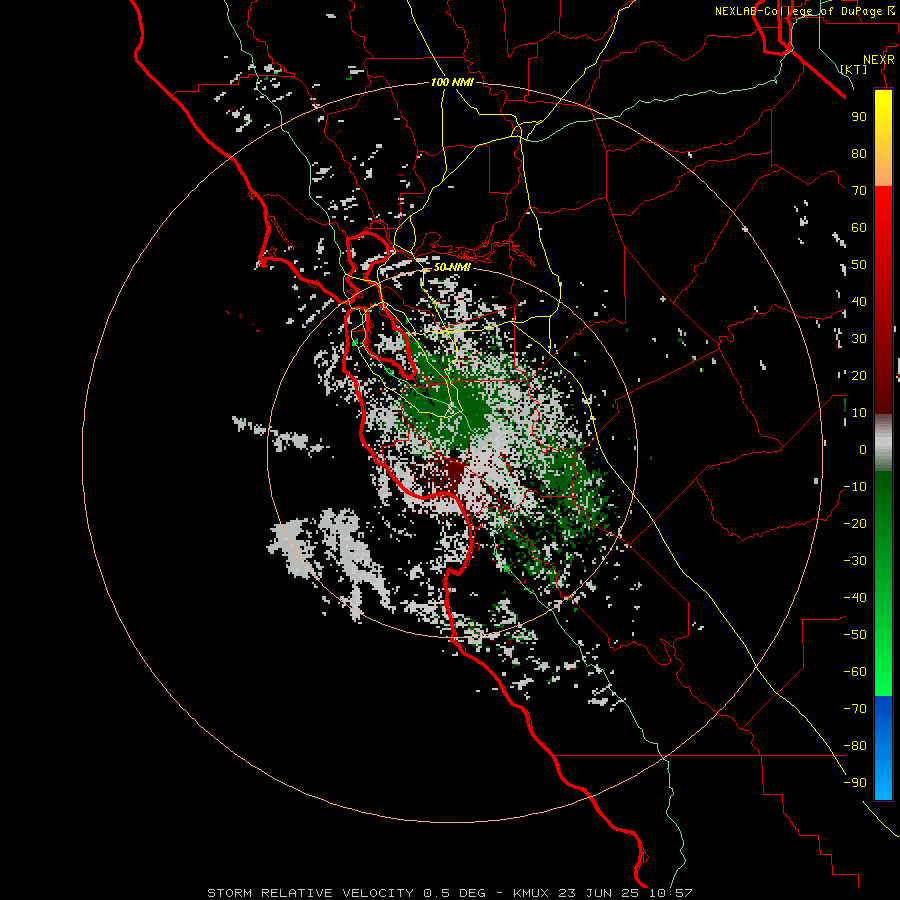The image size is (900, 900).
Task: Click the 50 value on the color scale
Action: point(859,265)
